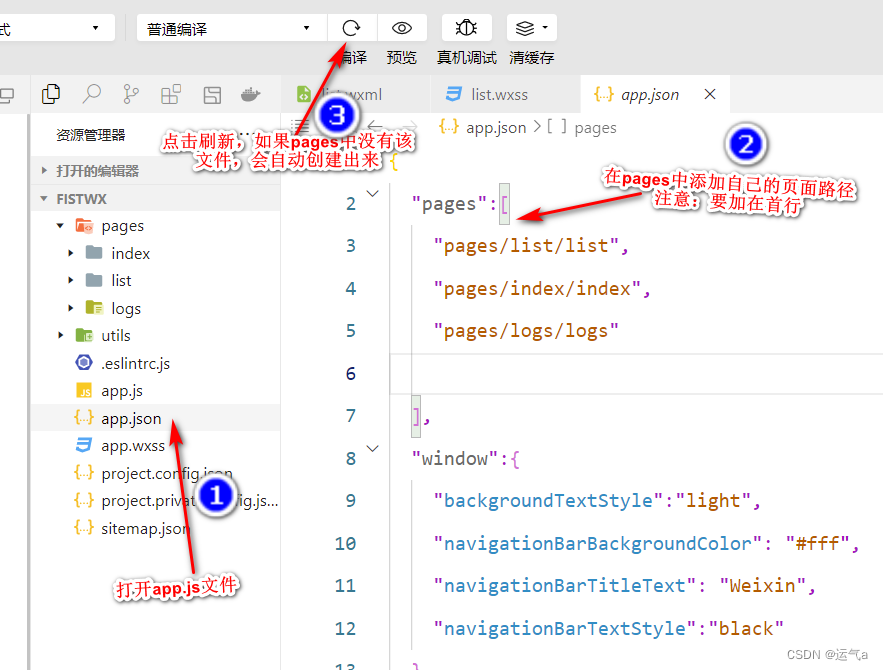Click the 真机调试 label
Image resolution: width=883 pixels, height=670 pixels.
click(x=466, y=57)
